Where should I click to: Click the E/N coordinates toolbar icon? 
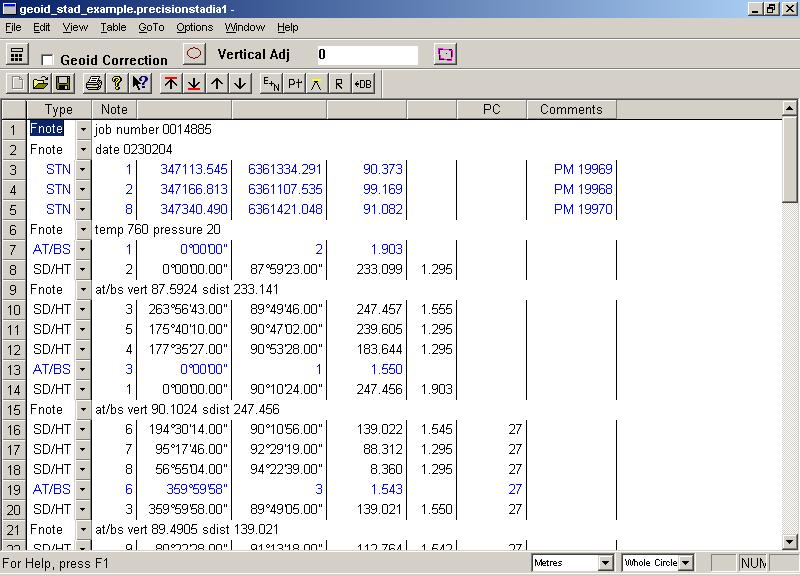point(270,84)
